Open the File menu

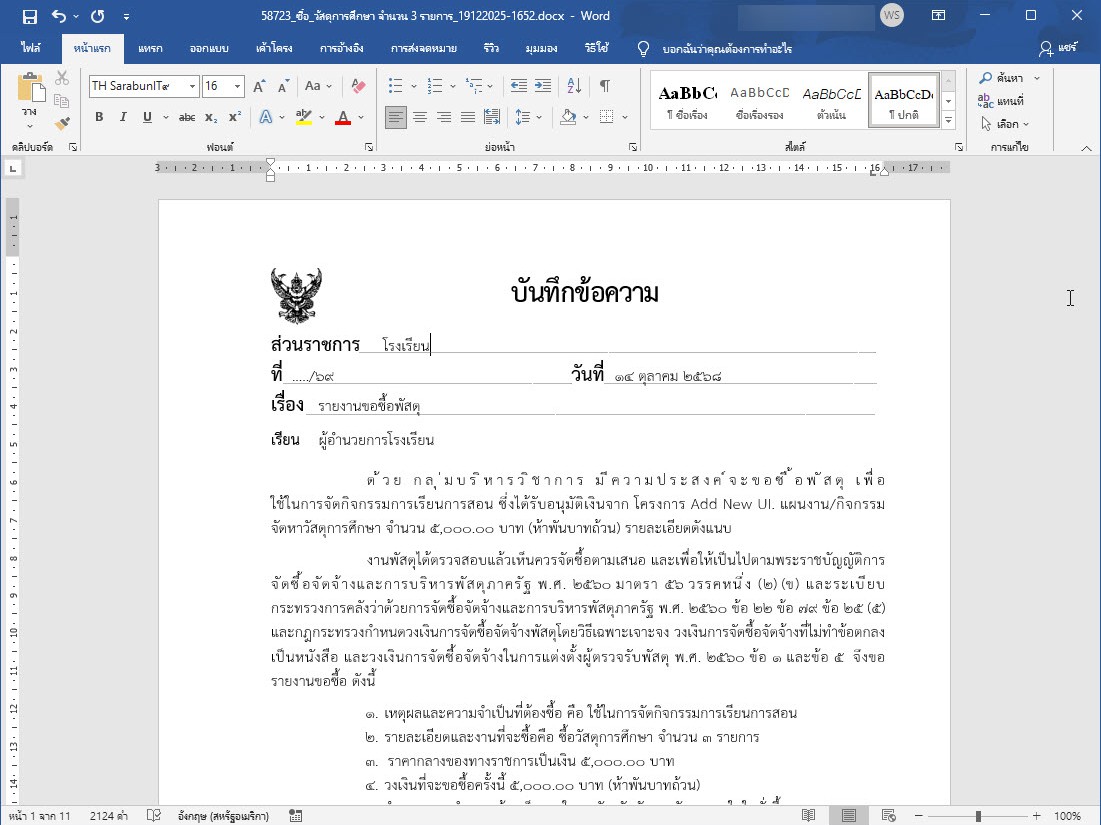tap(33, 47)
